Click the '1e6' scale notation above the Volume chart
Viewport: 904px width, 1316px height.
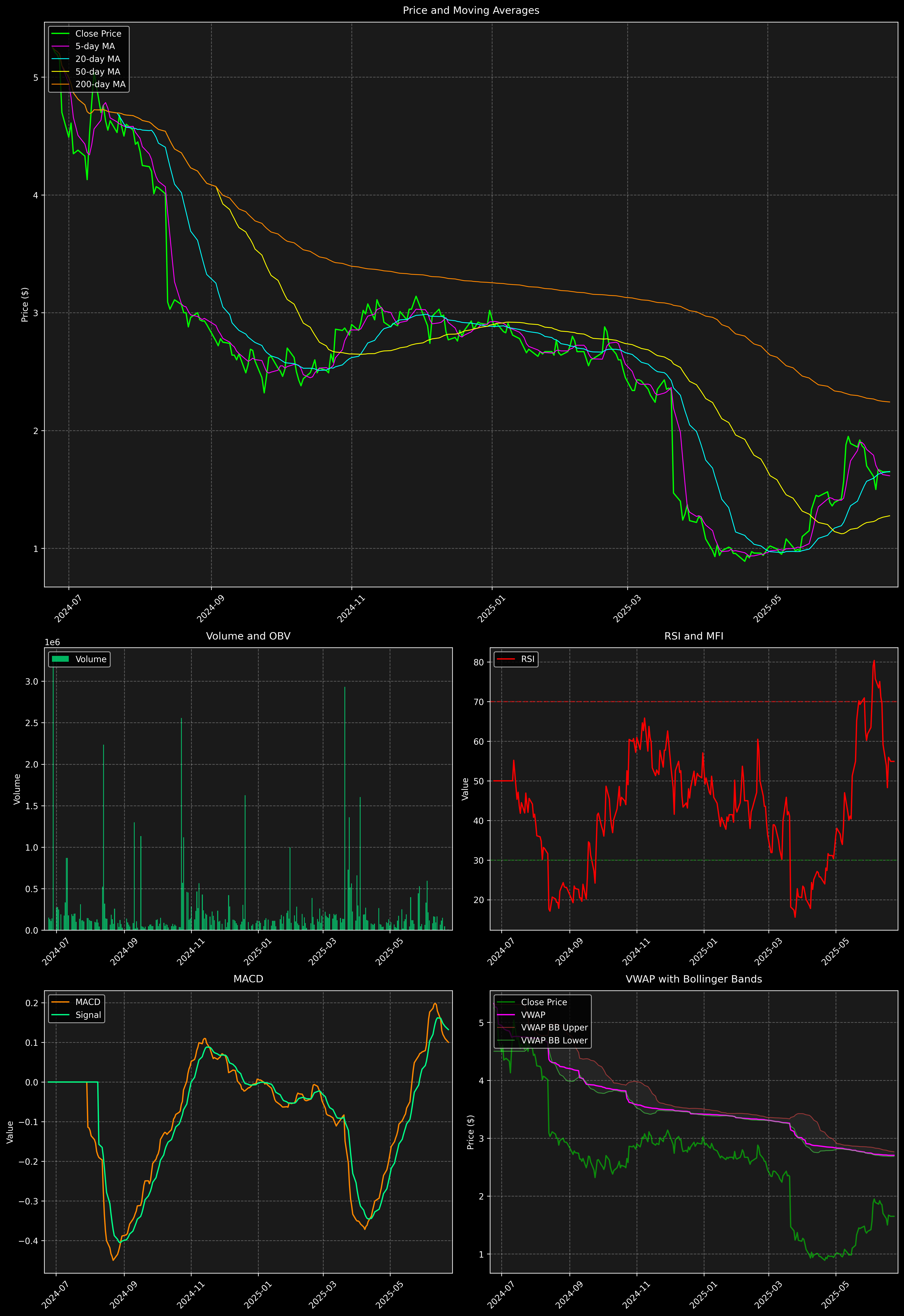tap(52, 642)
